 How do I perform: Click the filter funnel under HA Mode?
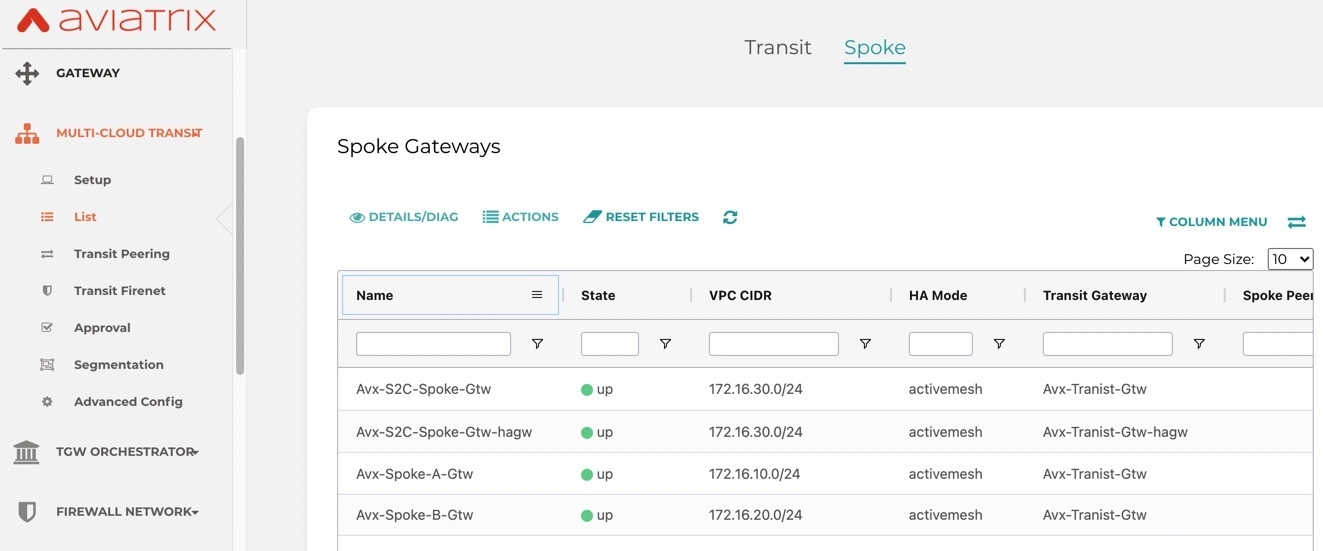point(999,344)
